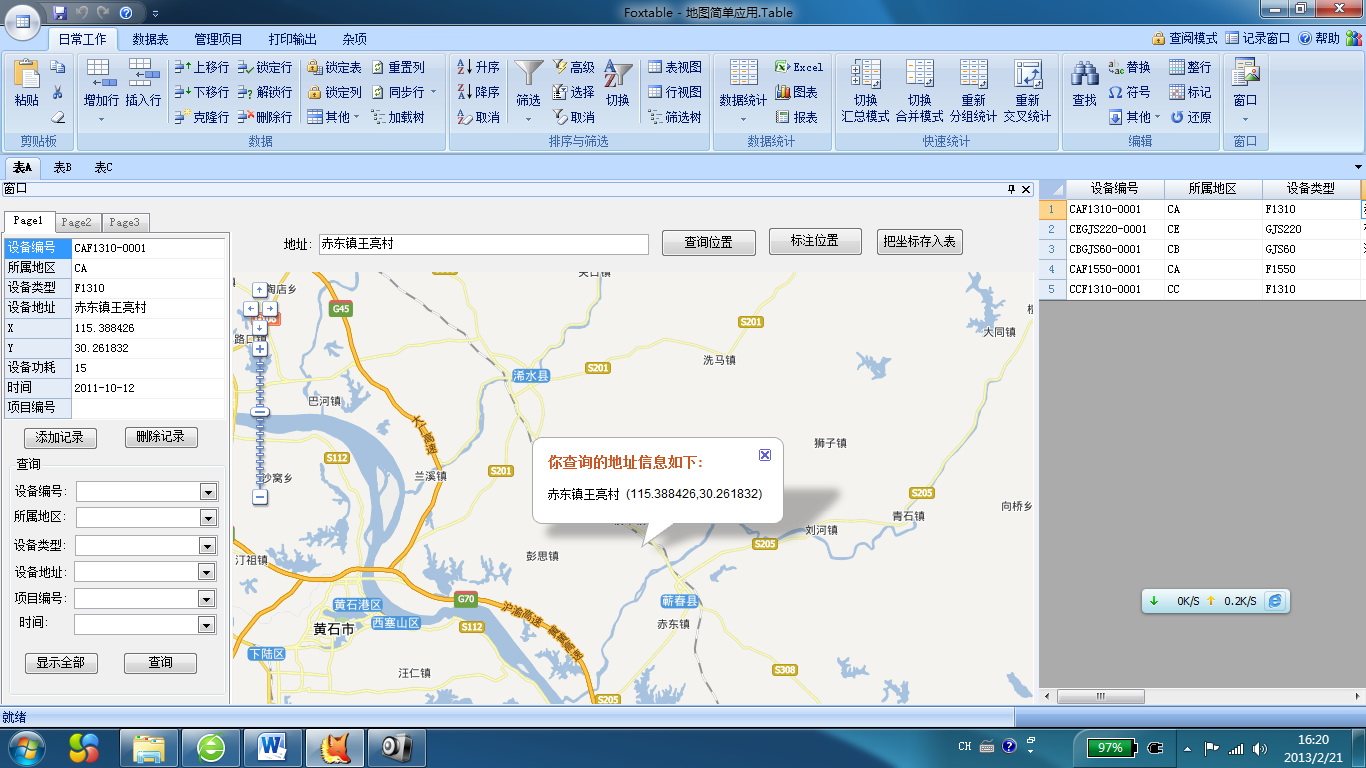Expand the 所属地区 query dropdown
The height and width of the screenshot is (768, 1366).
click(x=208, y=518)
